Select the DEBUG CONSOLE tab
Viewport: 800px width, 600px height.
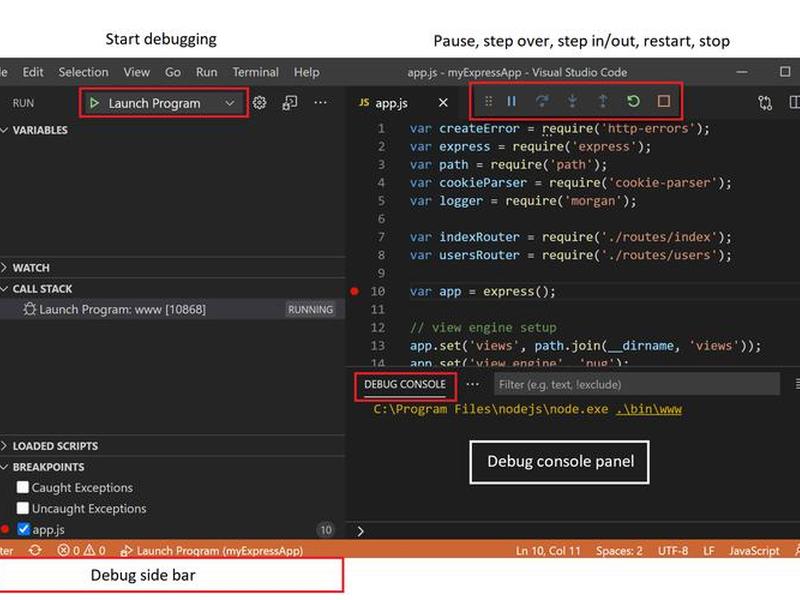click(x=405, y=384)
